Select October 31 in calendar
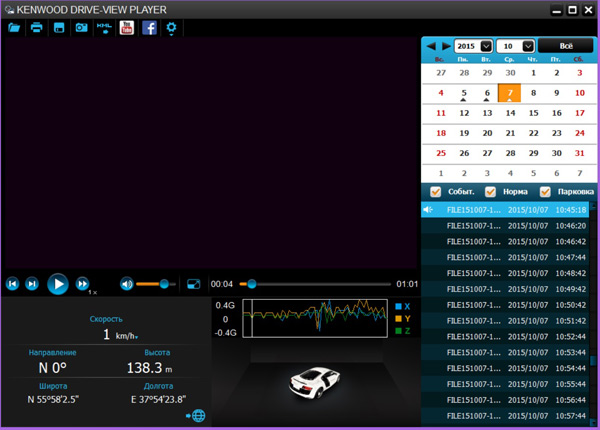This screenshot has width=600, height=430. tap(579, 153)
